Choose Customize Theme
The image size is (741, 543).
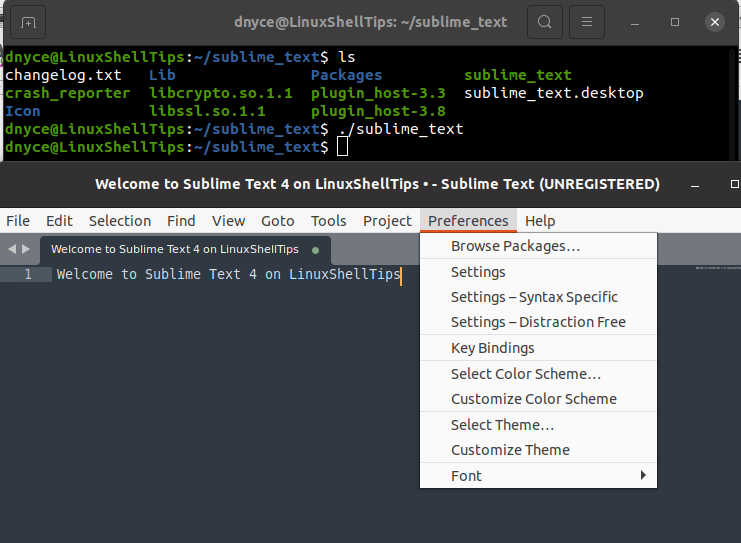coord(538,450)
